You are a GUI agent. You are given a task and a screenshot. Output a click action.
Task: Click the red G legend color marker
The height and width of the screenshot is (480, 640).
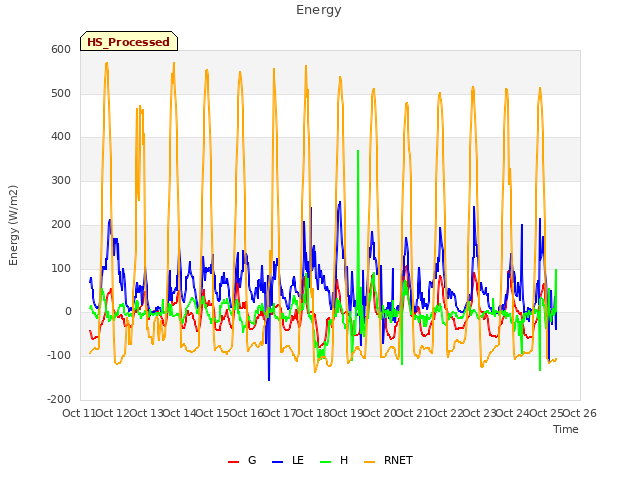(233, 462)
